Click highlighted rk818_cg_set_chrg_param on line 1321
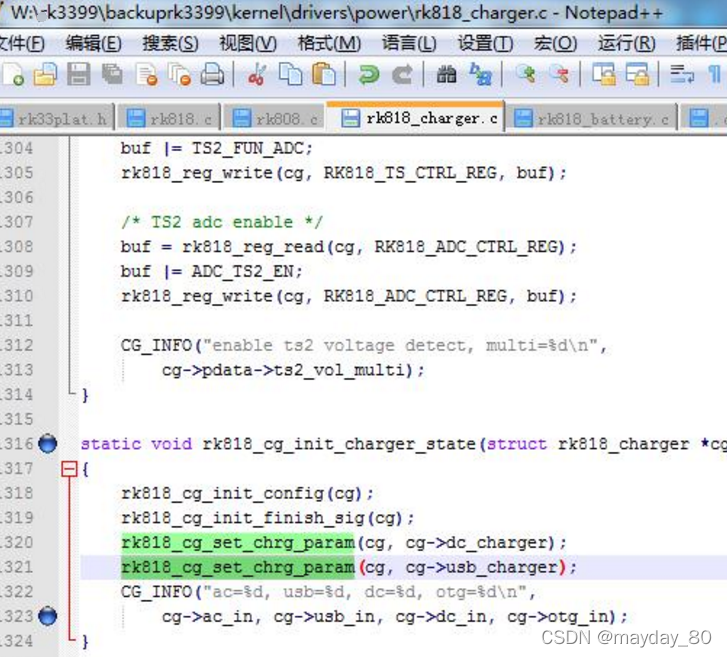Screen dimensions: 727x657 pyautogui.click(x=237, y=568)
